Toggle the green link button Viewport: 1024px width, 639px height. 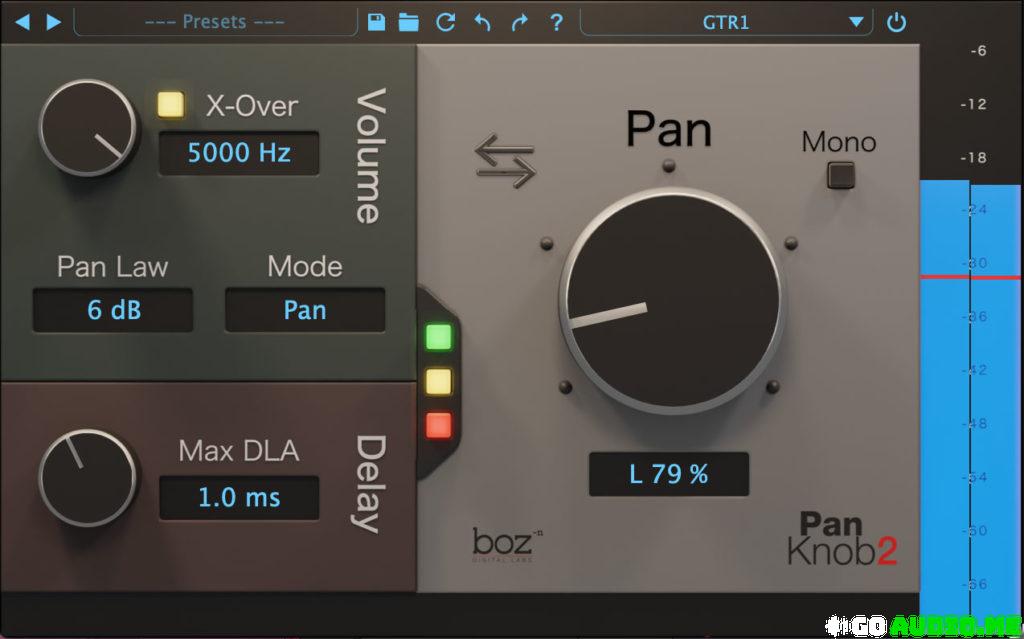pos(439,337)
